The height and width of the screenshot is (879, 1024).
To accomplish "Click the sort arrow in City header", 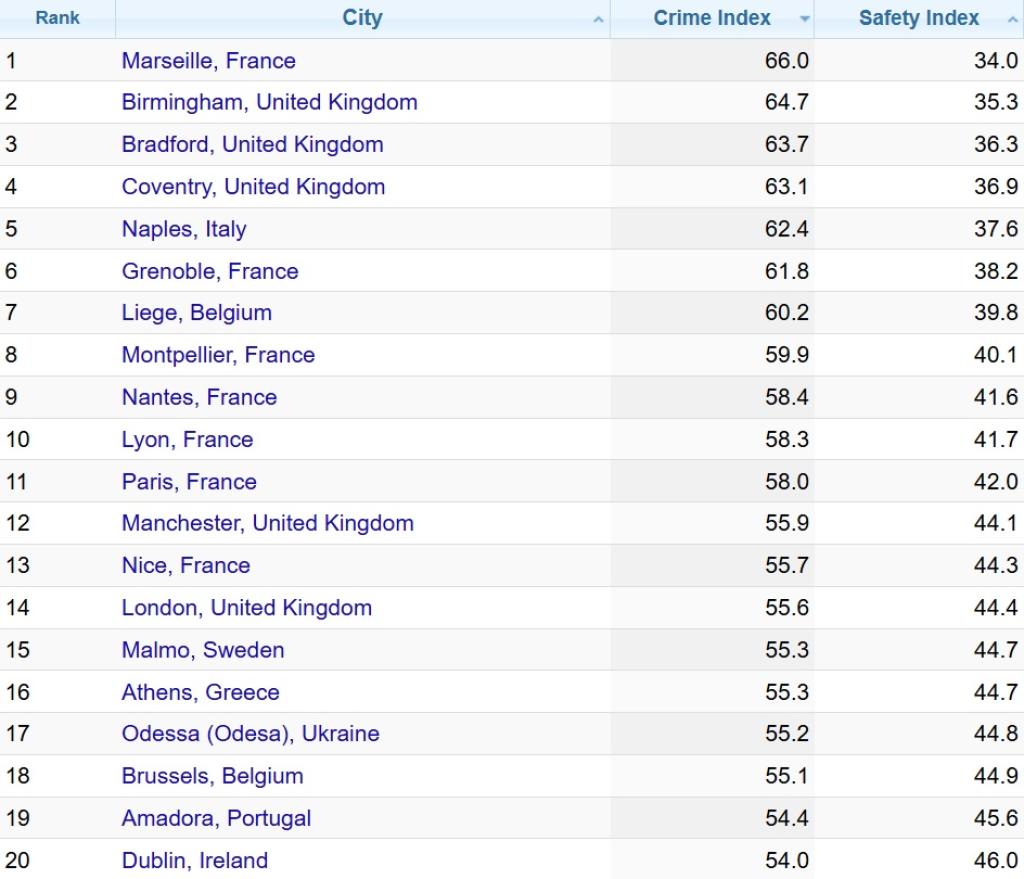I will pos(598,20).
